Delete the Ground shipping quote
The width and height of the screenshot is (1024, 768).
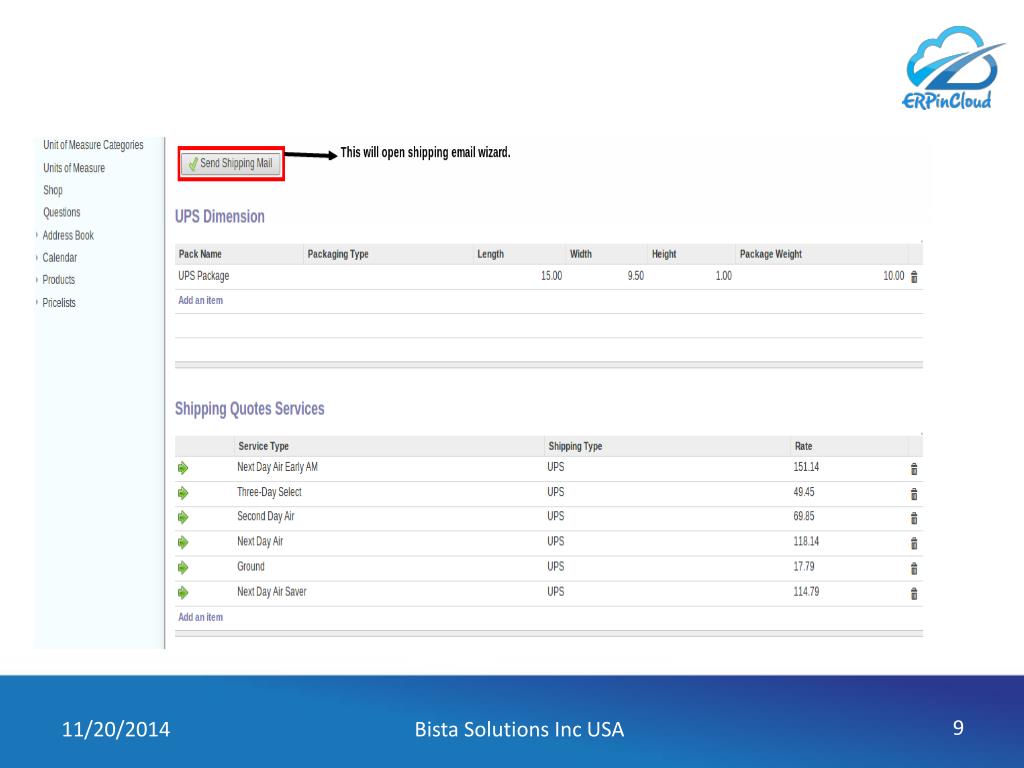click(x=914, y=569)
